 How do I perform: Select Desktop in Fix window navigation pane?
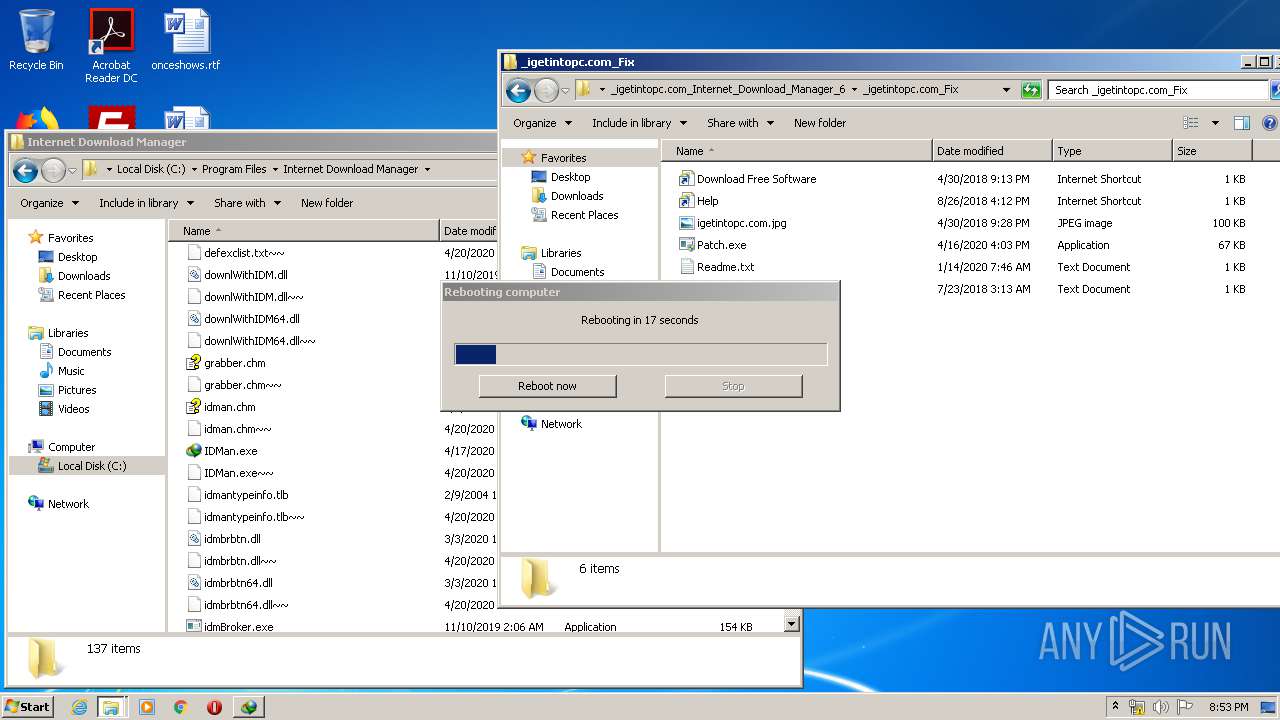click(570, 177)
